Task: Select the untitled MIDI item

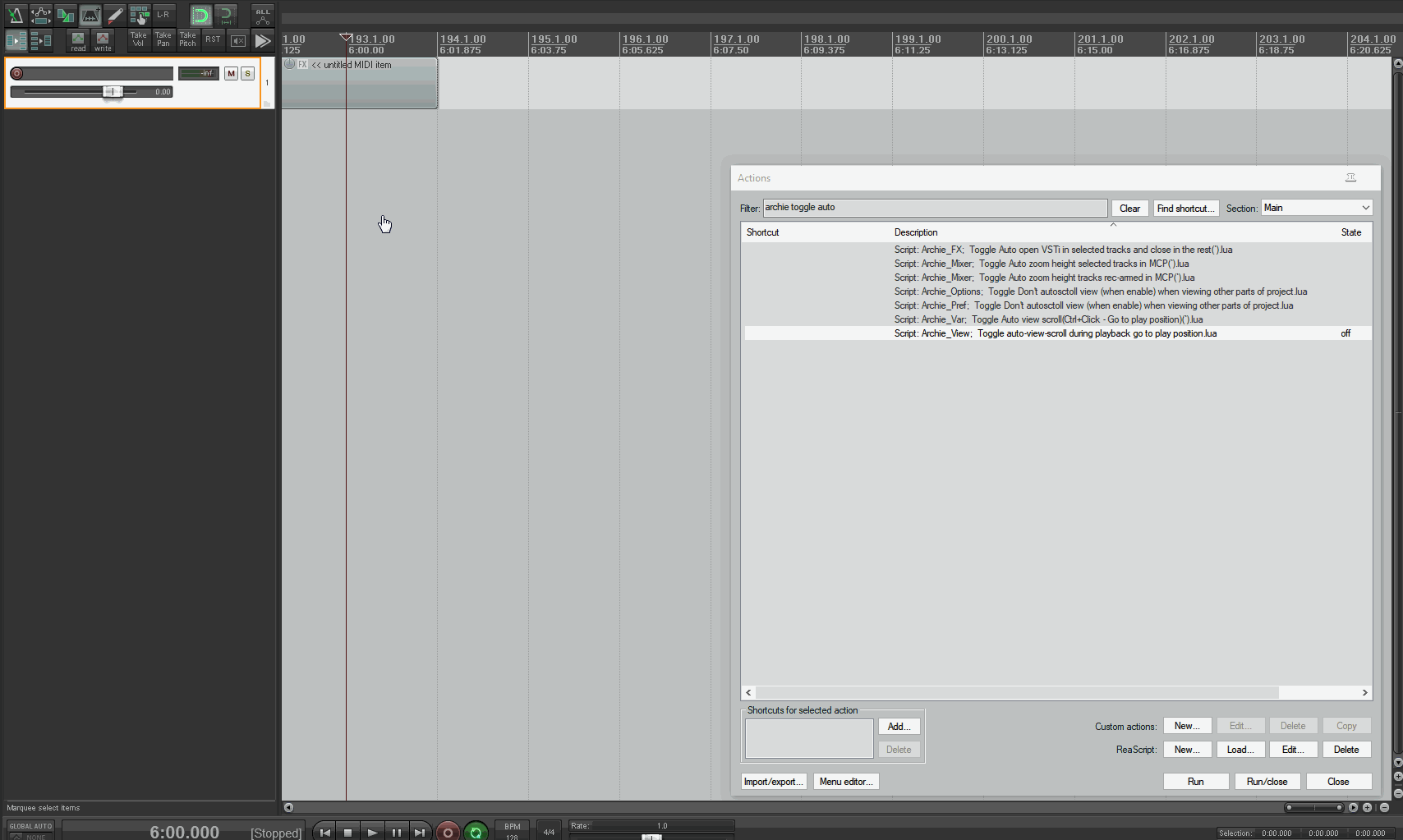Action: coord(360,83)
